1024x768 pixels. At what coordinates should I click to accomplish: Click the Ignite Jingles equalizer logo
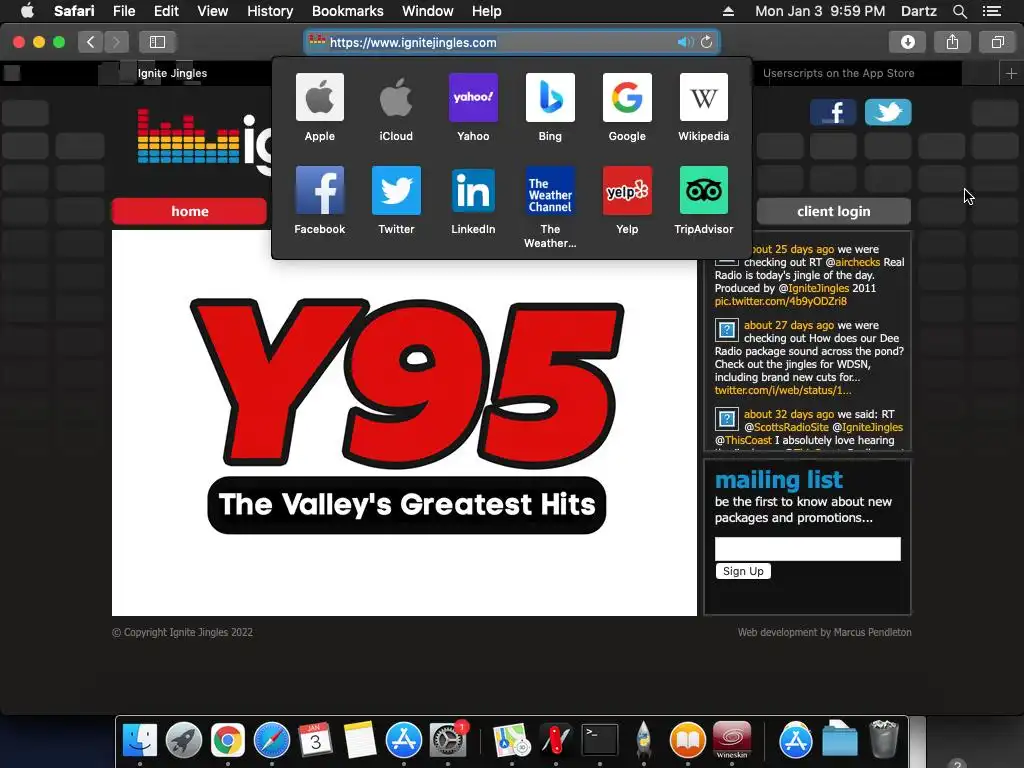click(x=189, y=136)
